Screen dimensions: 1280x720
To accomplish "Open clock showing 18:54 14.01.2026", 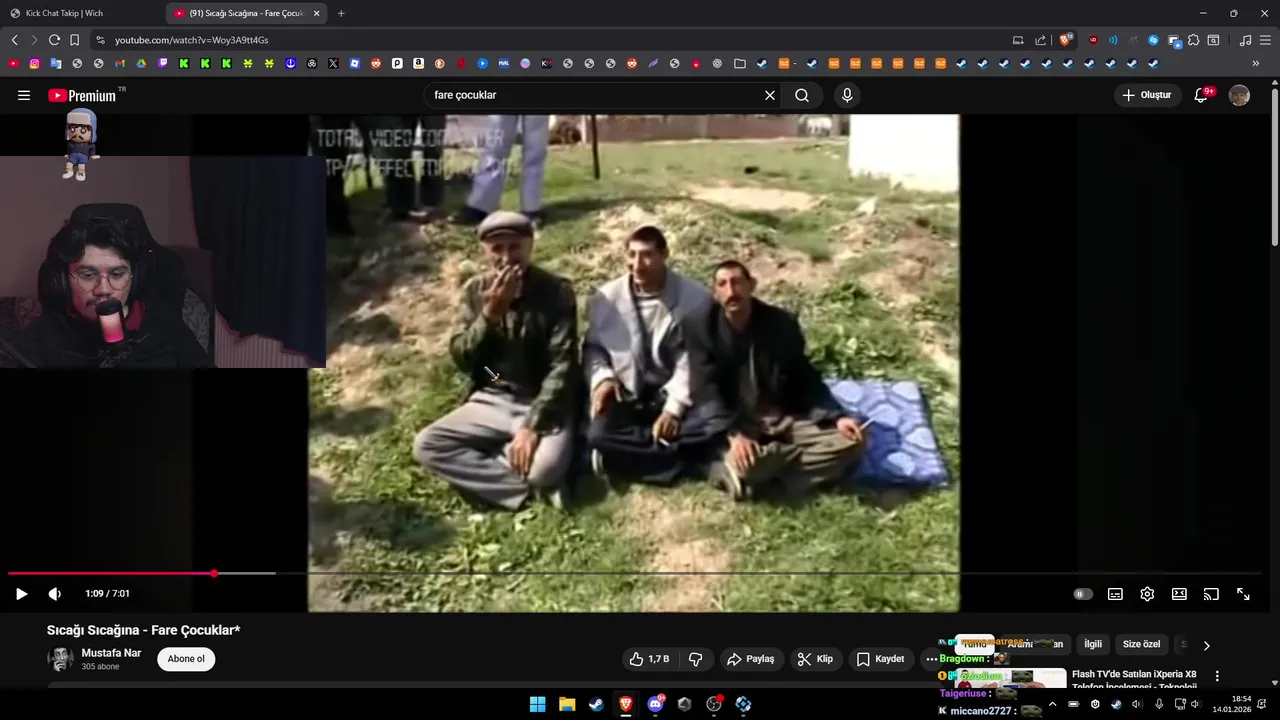I will 1232,704.
